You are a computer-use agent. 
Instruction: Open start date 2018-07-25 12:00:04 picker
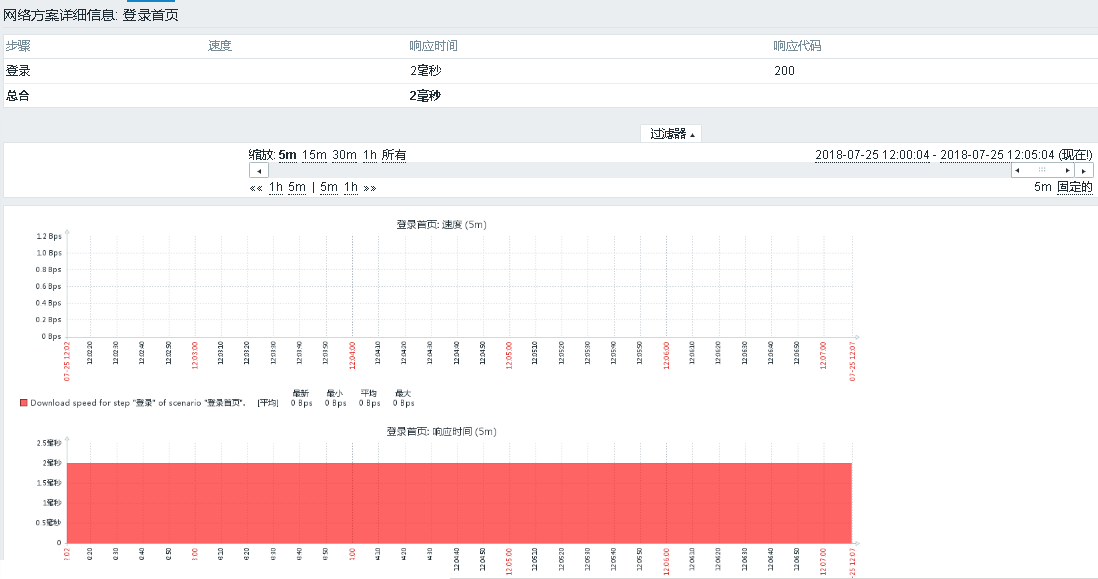[x=872, y=155]
